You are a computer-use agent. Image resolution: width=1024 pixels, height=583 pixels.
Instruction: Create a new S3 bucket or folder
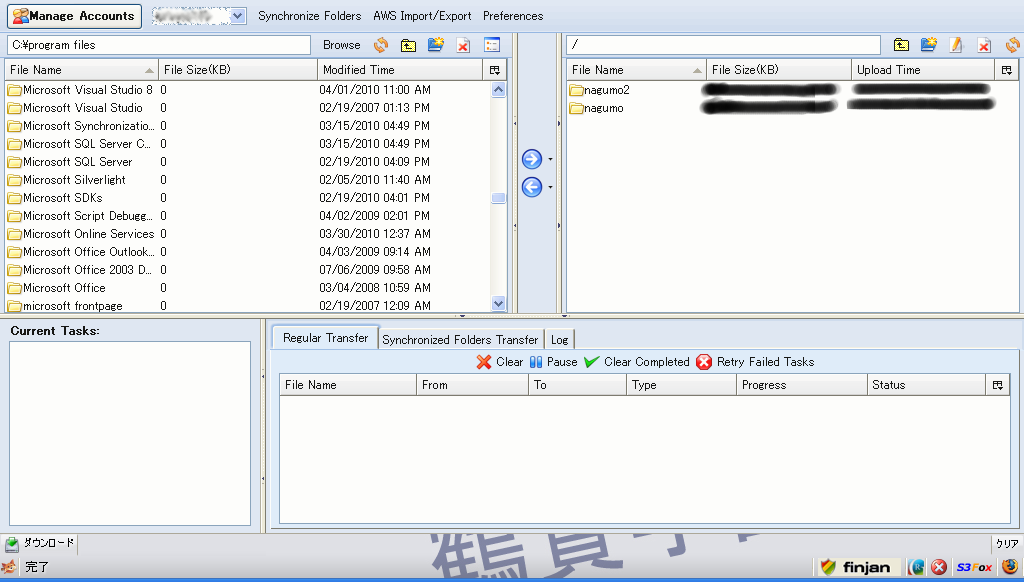pyautogui.click(x=929, y=44)
